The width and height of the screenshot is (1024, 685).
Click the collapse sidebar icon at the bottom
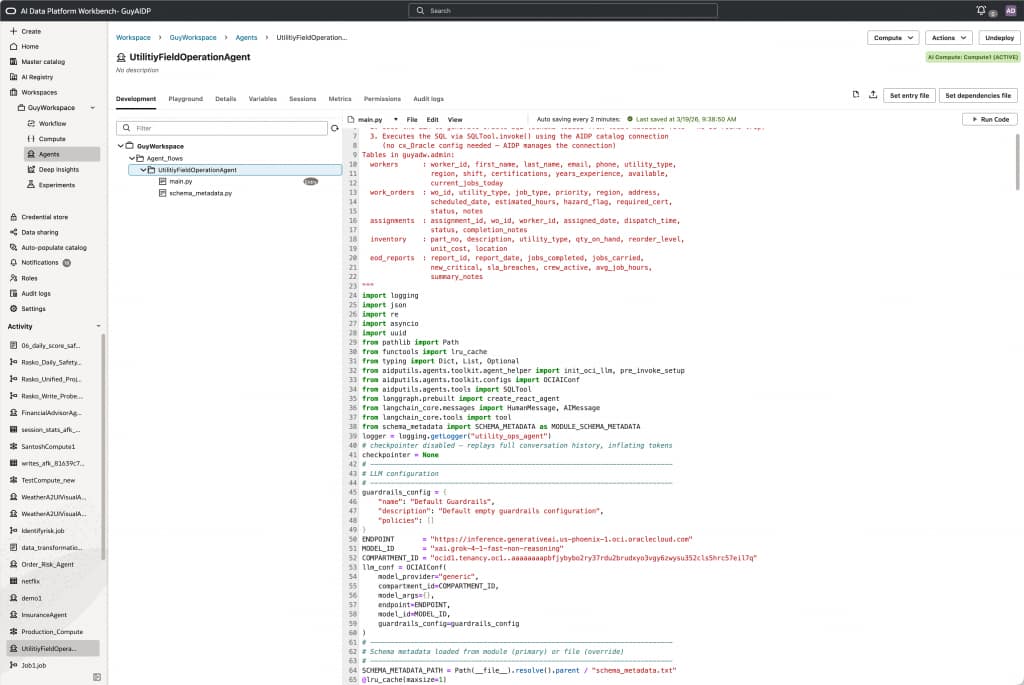click(97, 677)
